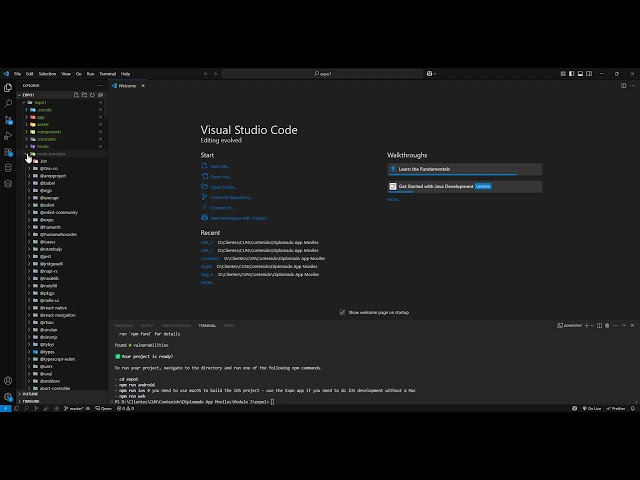Click the New File icon in Explorer header
The image size is (640, 480).
pos(76,95)
